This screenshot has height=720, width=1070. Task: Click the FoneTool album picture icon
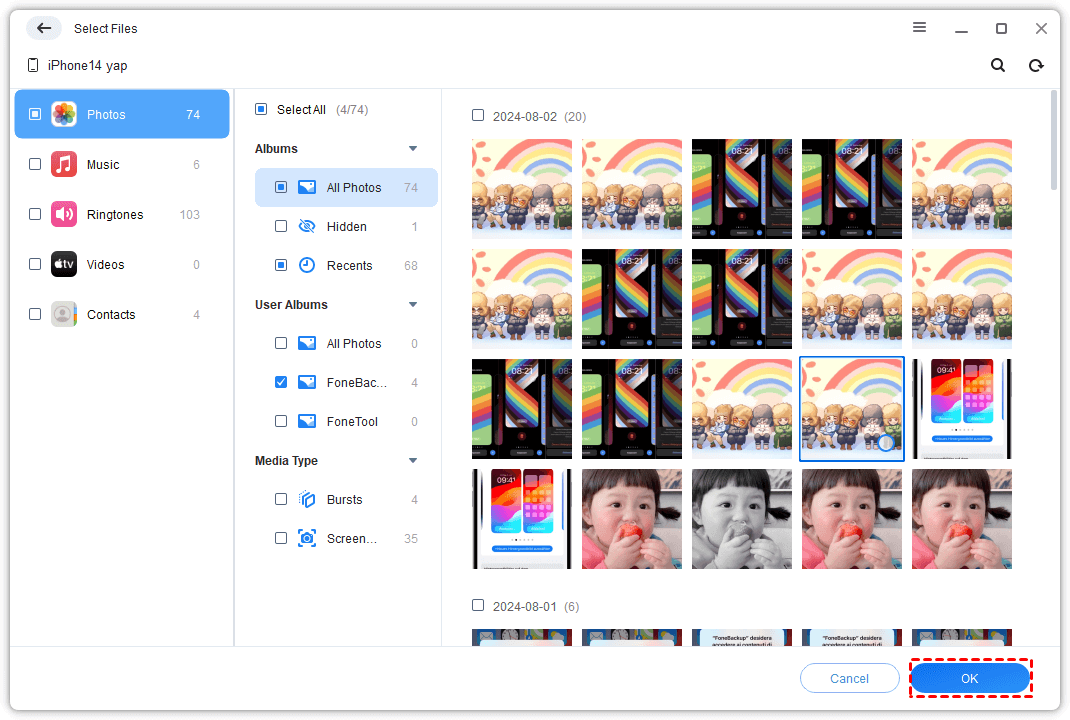pyautogui.click(x=307, y=421)
